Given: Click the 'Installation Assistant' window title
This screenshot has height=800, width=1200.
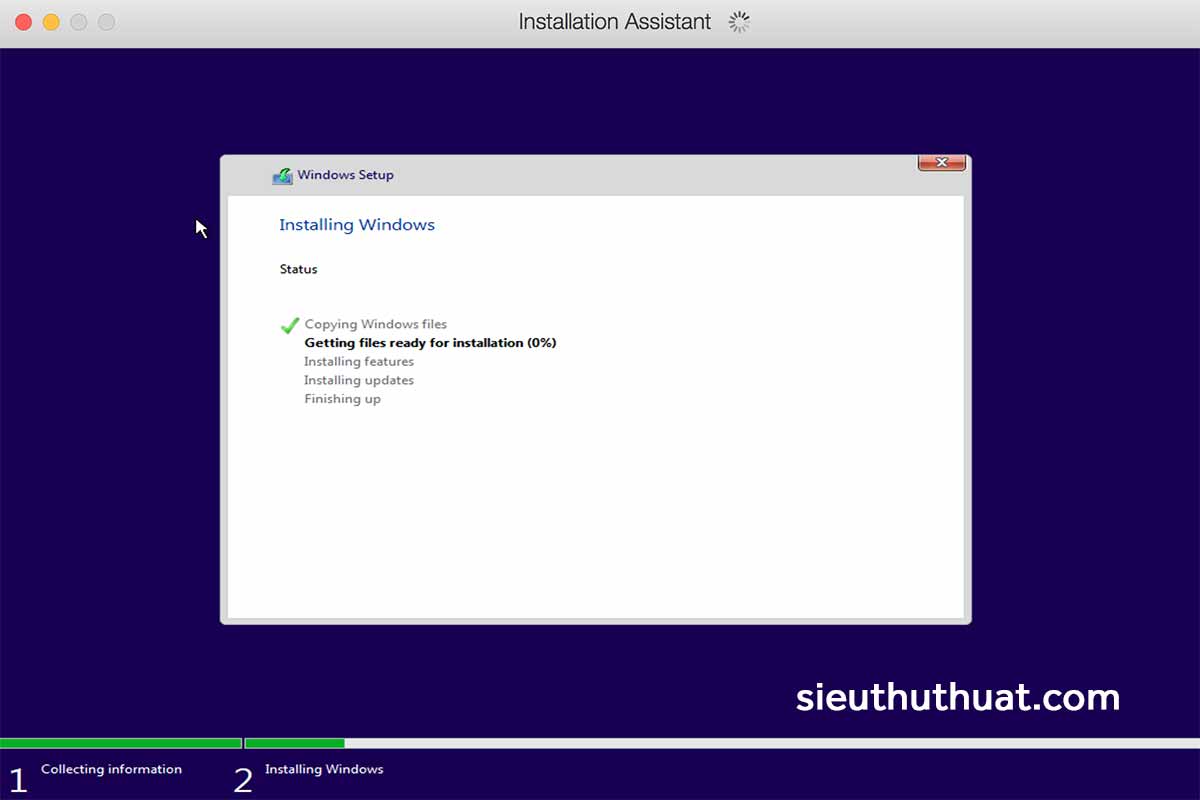Looking at the screenshot, I should pyautogui.click(x=615, y=22).
